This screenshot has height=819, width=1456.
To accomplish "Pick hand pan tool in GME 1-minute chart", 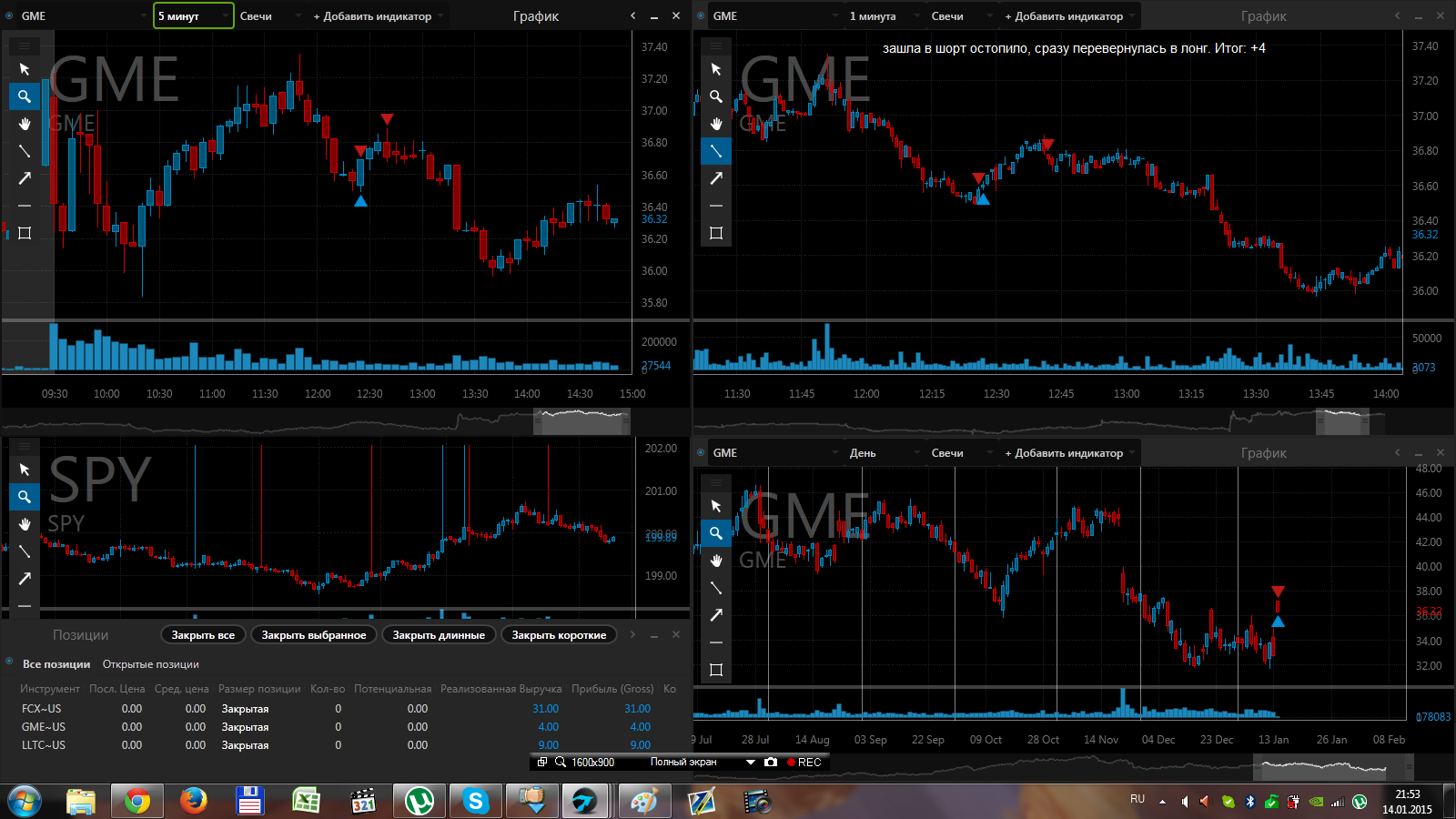I will (x=716, y=124).
